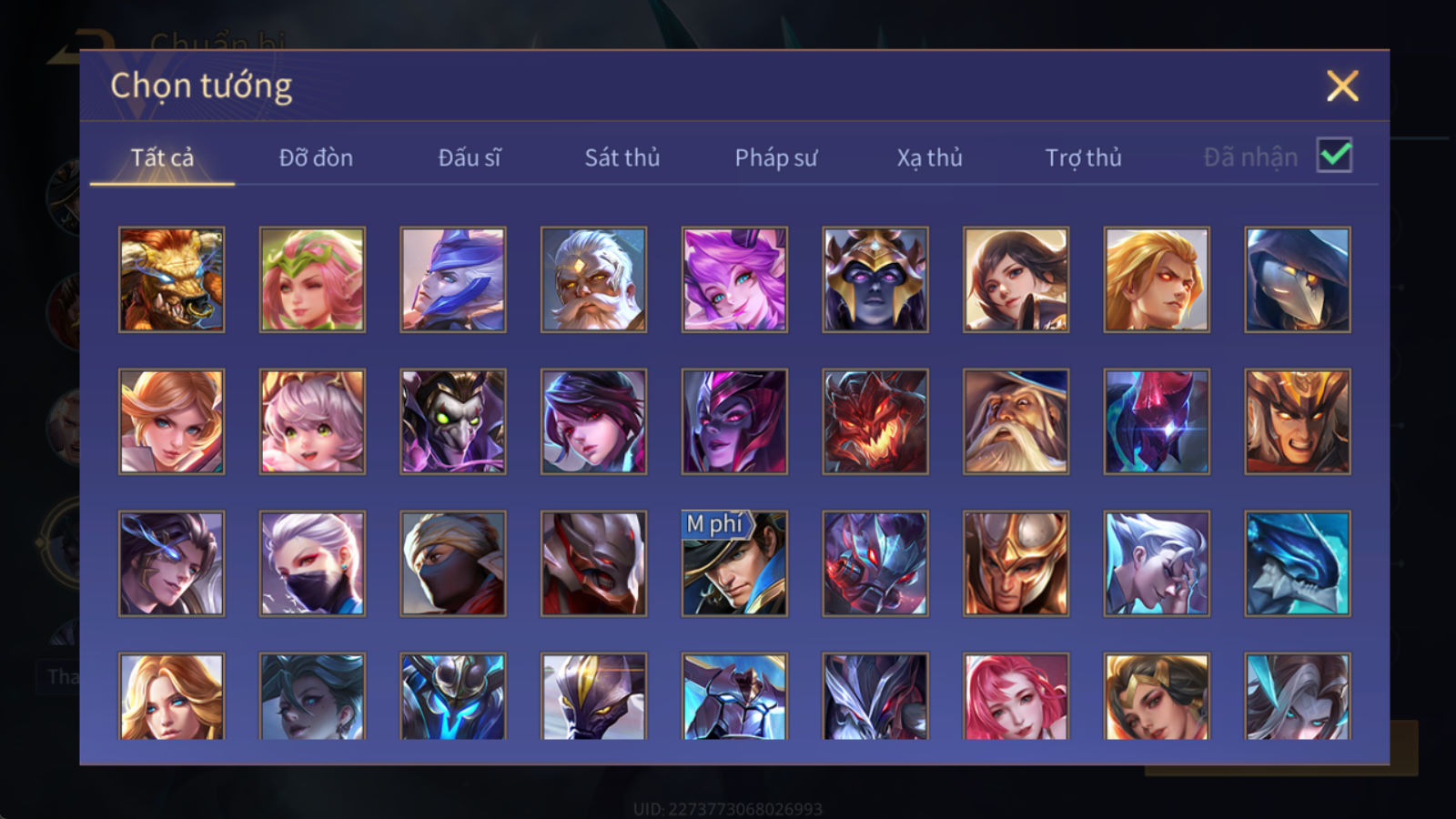
Task: Pick the white-bearded old warrior hero
Action: [x=593, y=279]
